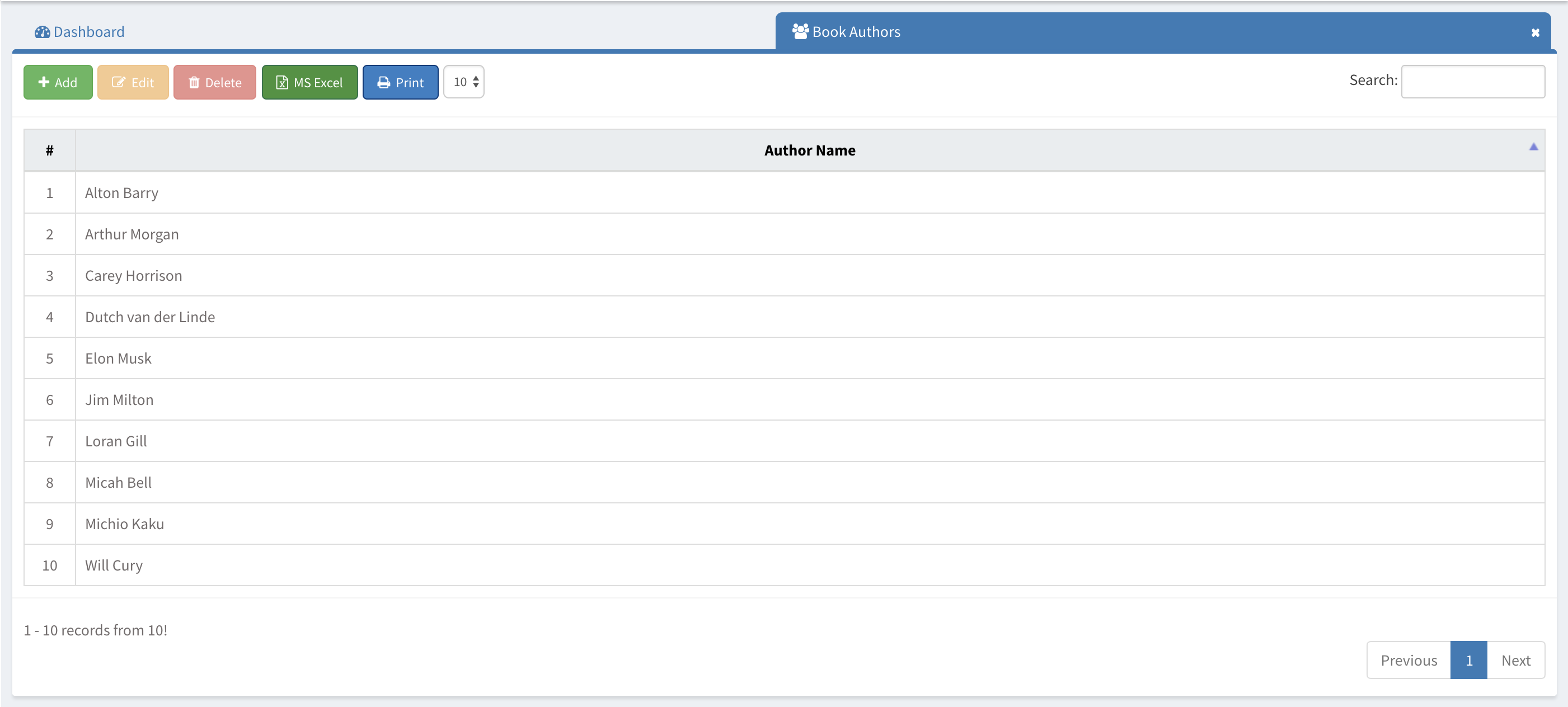1568x707 pixels.
Task: Select page 1 in pagination
Action: [1468, 660]
